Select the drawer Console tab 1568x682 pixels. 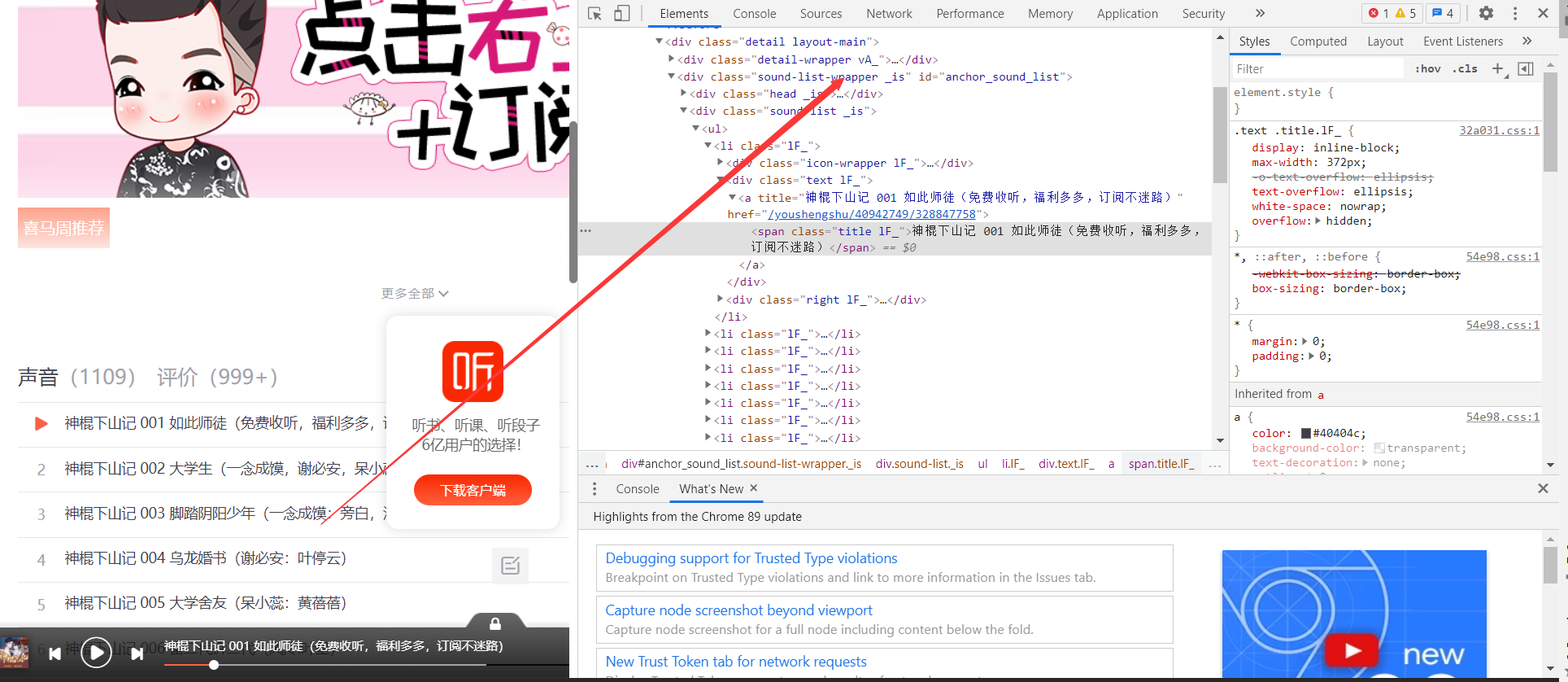point(637,488)
